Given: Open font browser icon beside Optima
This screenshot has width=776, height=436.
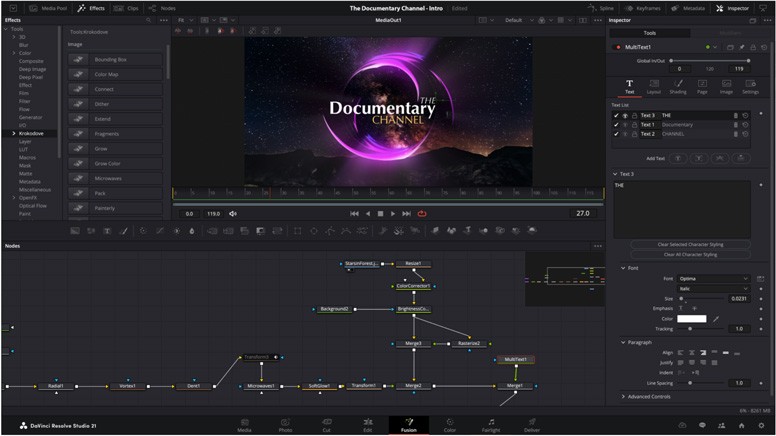Looking at the screenshot, I should coord(761,279).
